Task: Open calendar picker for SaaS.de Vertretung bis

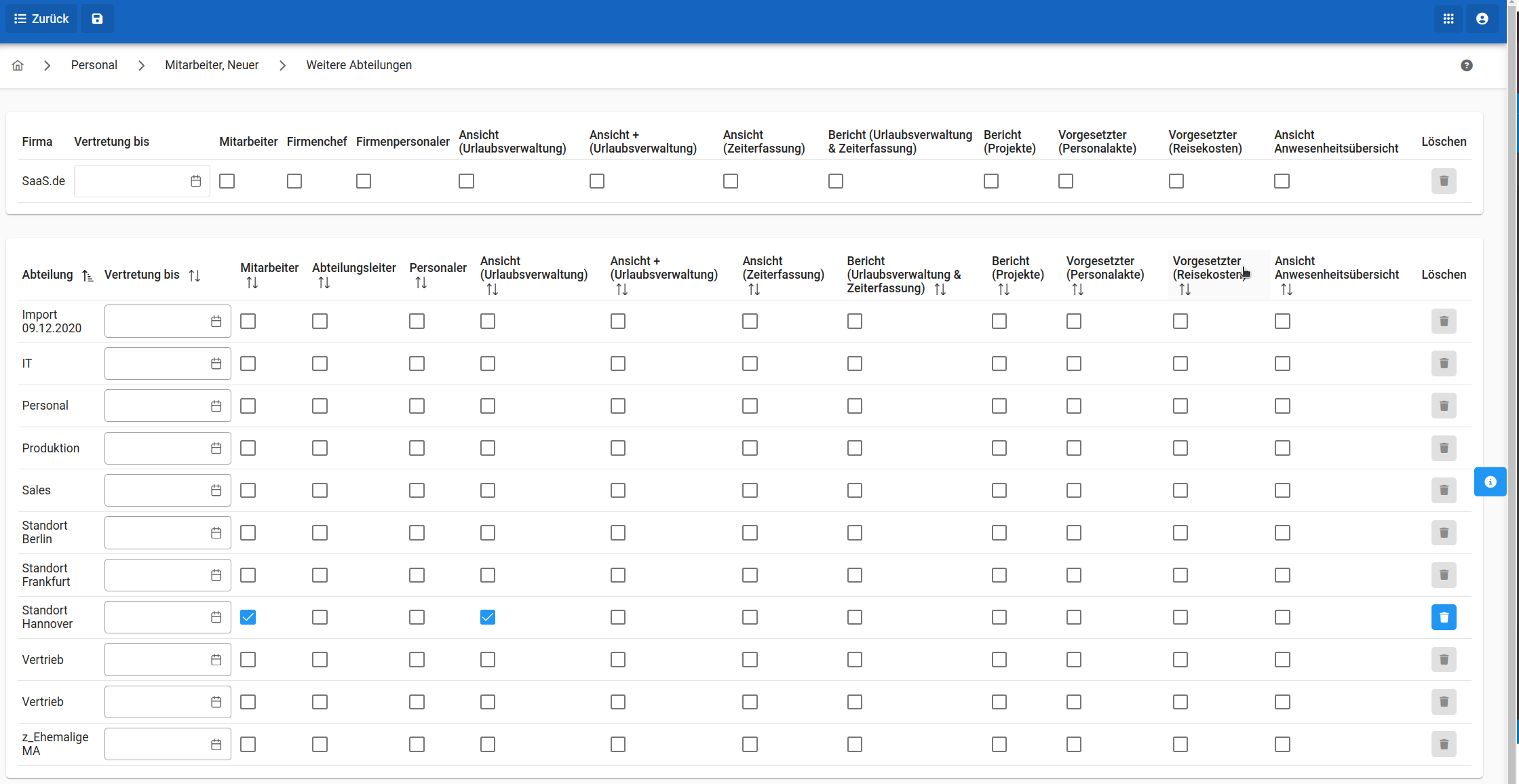Action: [195, 181]
